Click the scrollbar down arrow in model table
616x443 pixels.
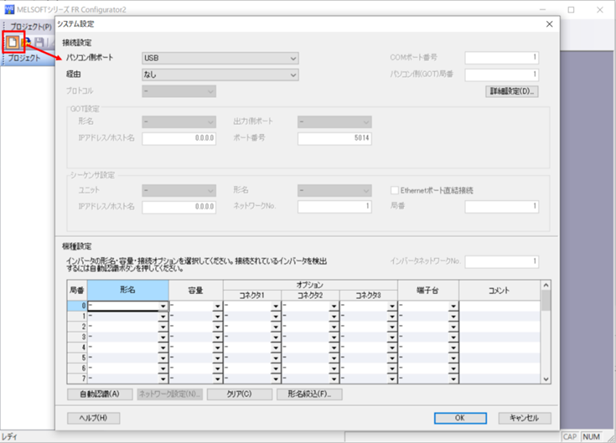tap(546, 379)
